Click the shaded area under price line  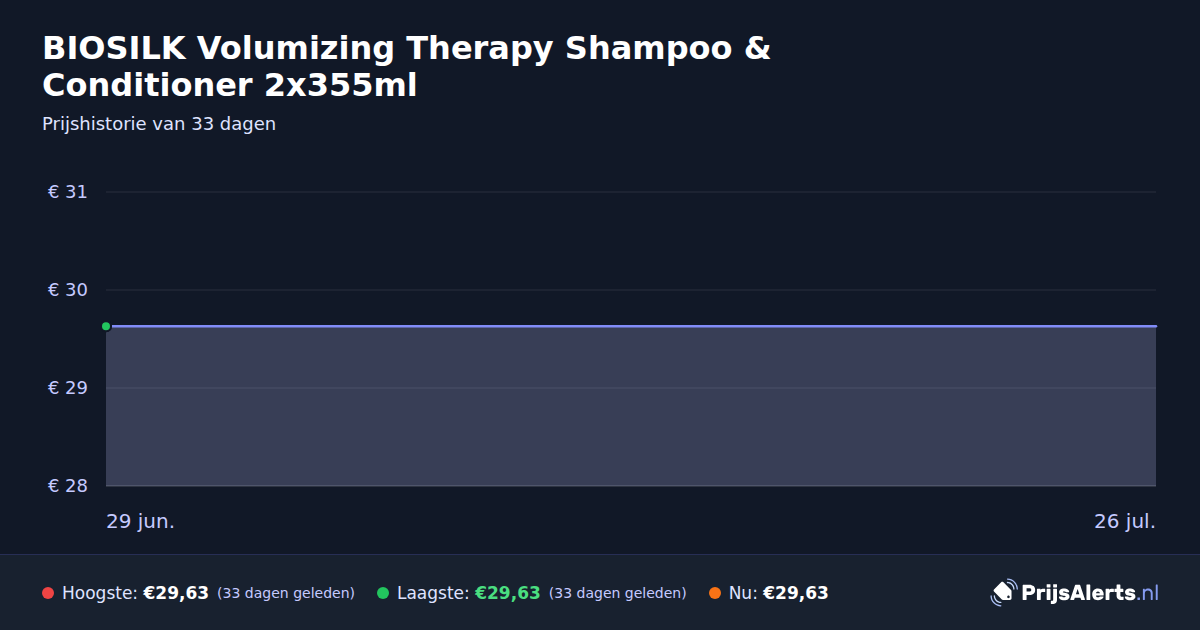tap(631, 406)
